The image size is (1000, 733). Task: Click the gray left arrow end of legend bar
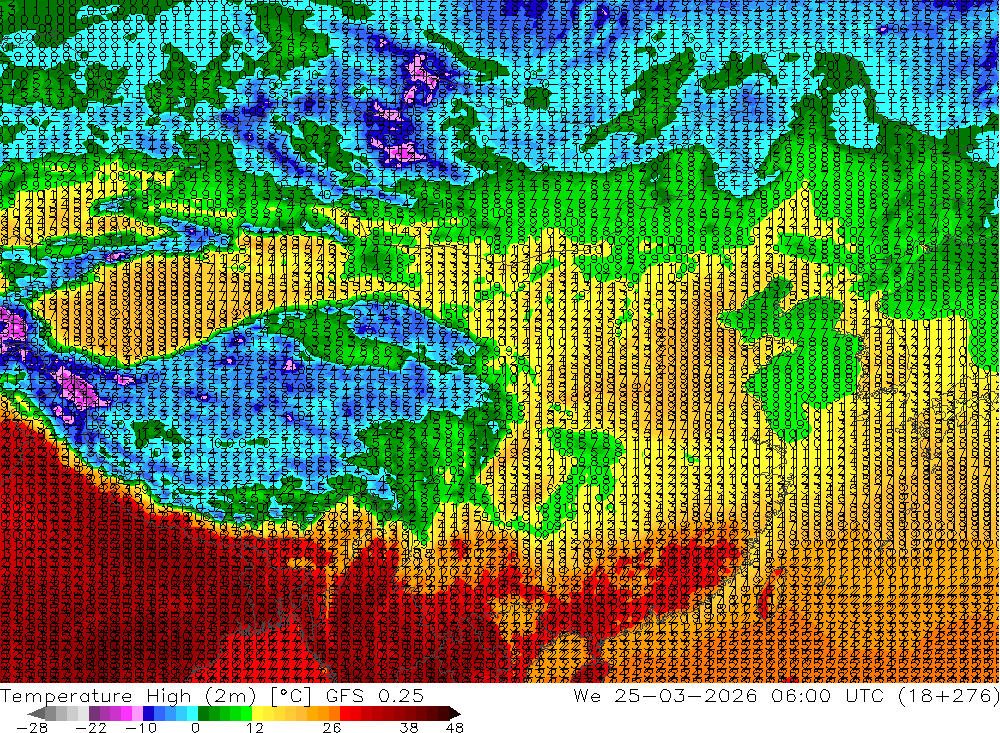coord(36,713)
